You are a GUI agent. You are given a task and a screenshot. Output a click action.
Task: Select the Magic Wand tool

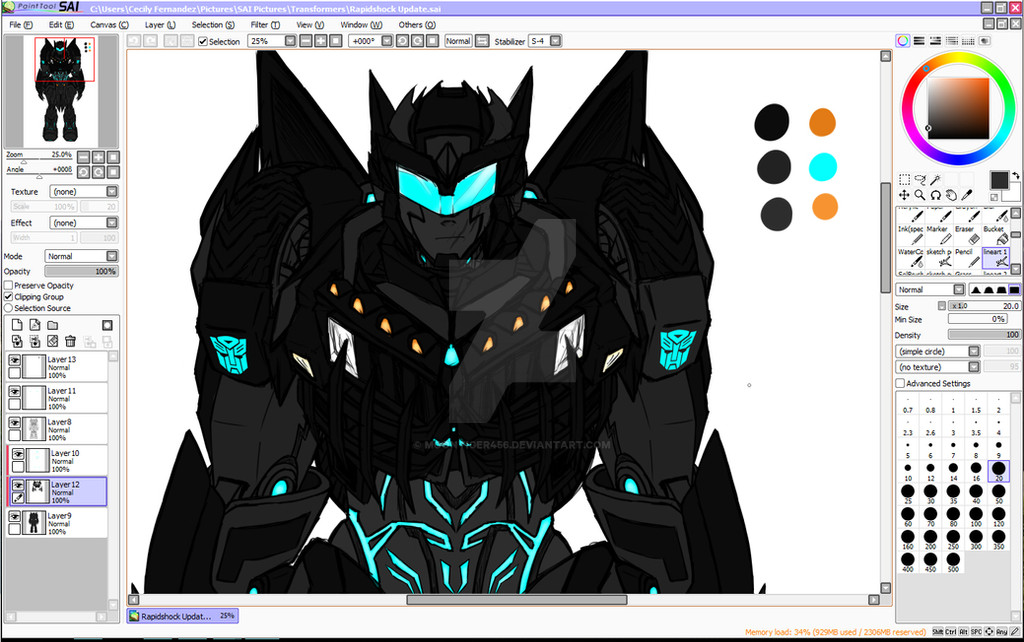936,180
